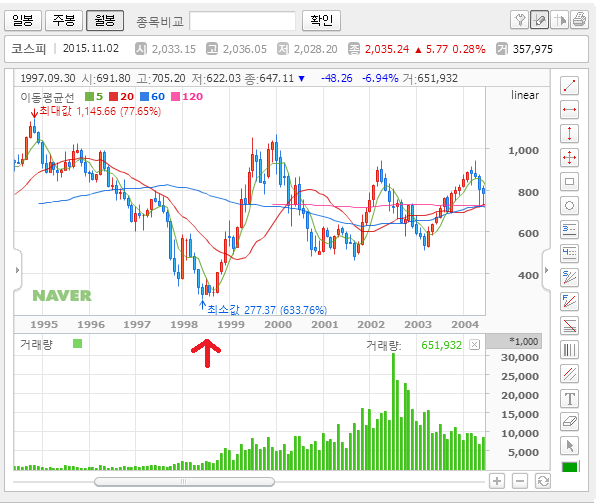The image size is (596, 503).
Task: Select the eraser tool in sidebar
Action: coord(569,422)
